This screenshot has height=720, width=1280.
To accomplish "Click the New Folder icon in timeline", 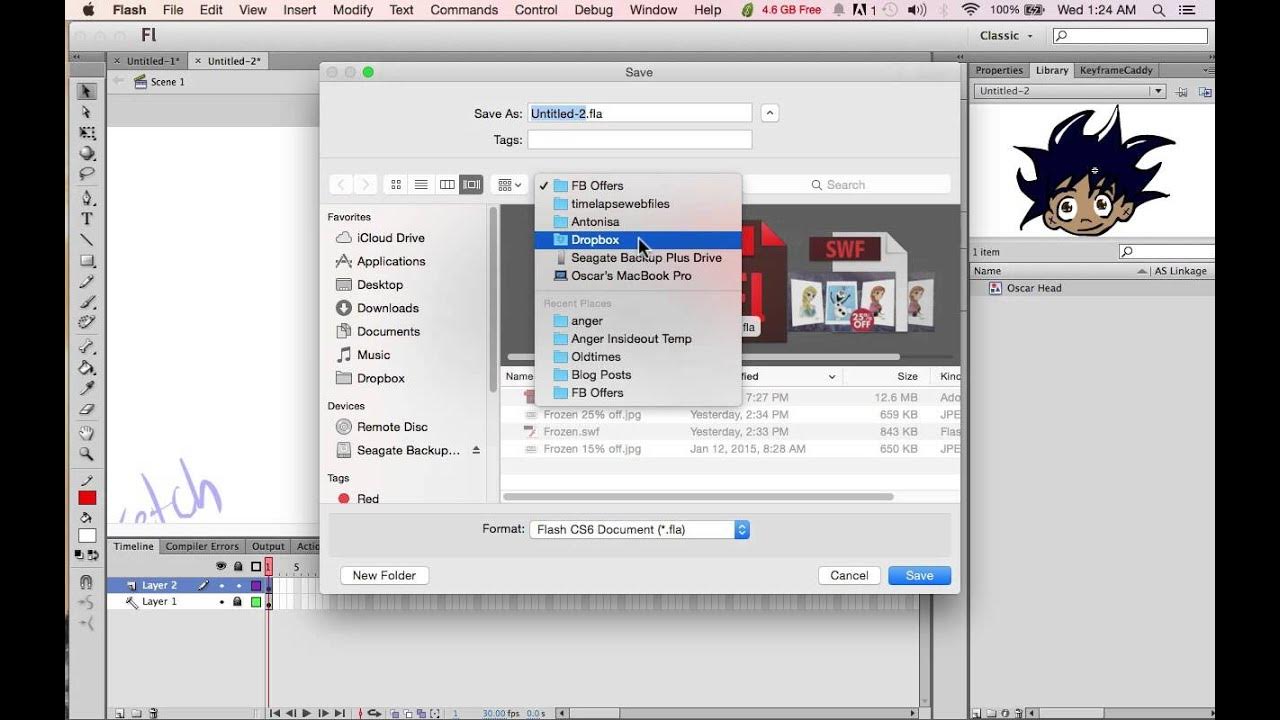I will click(137, 713).
